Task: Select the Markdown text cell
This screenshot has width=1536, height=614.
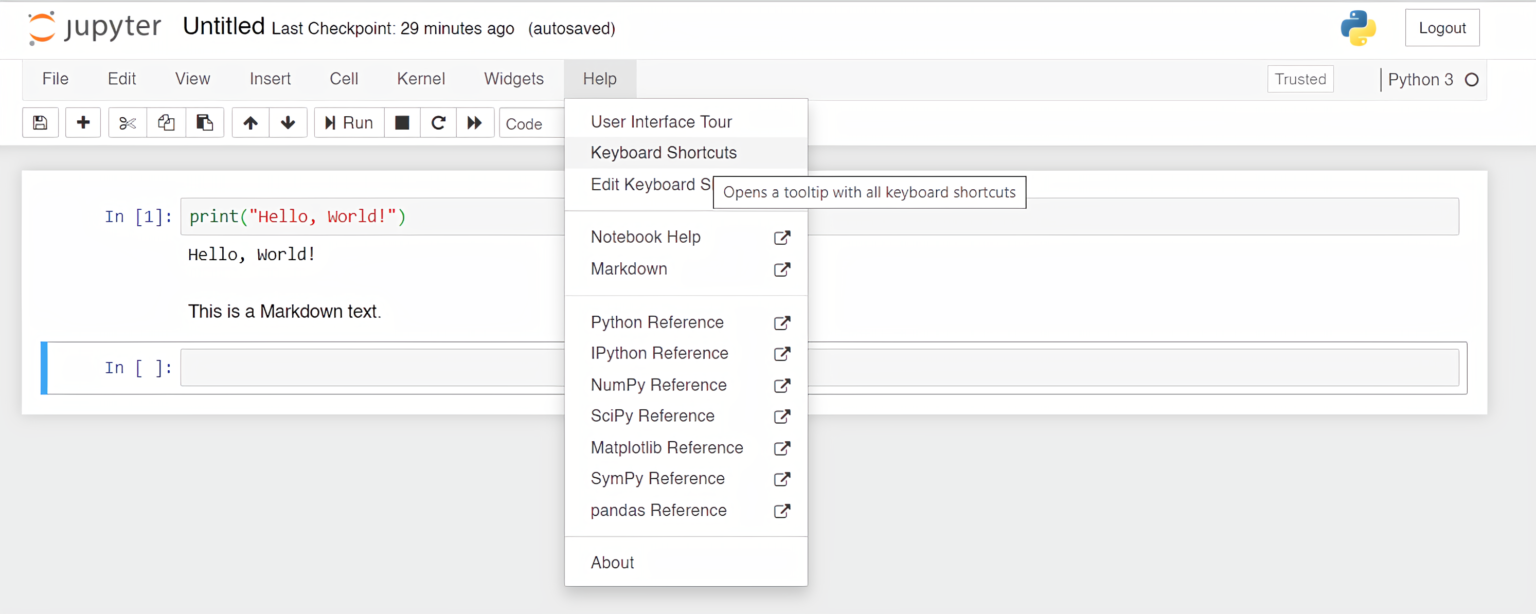Action: click(x=285, y=312)
